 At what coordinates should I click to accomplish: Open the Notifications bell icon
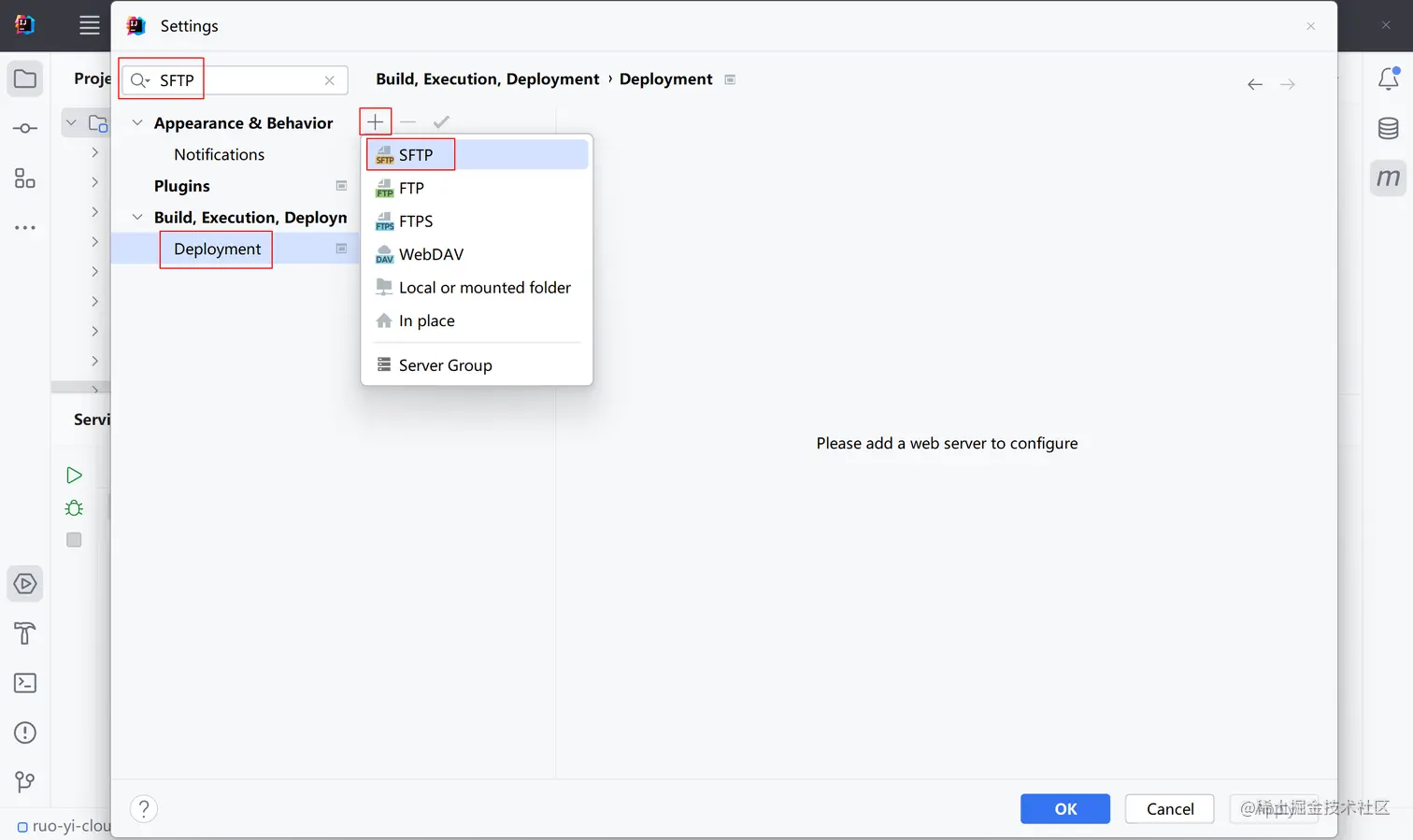point(1389,78)
